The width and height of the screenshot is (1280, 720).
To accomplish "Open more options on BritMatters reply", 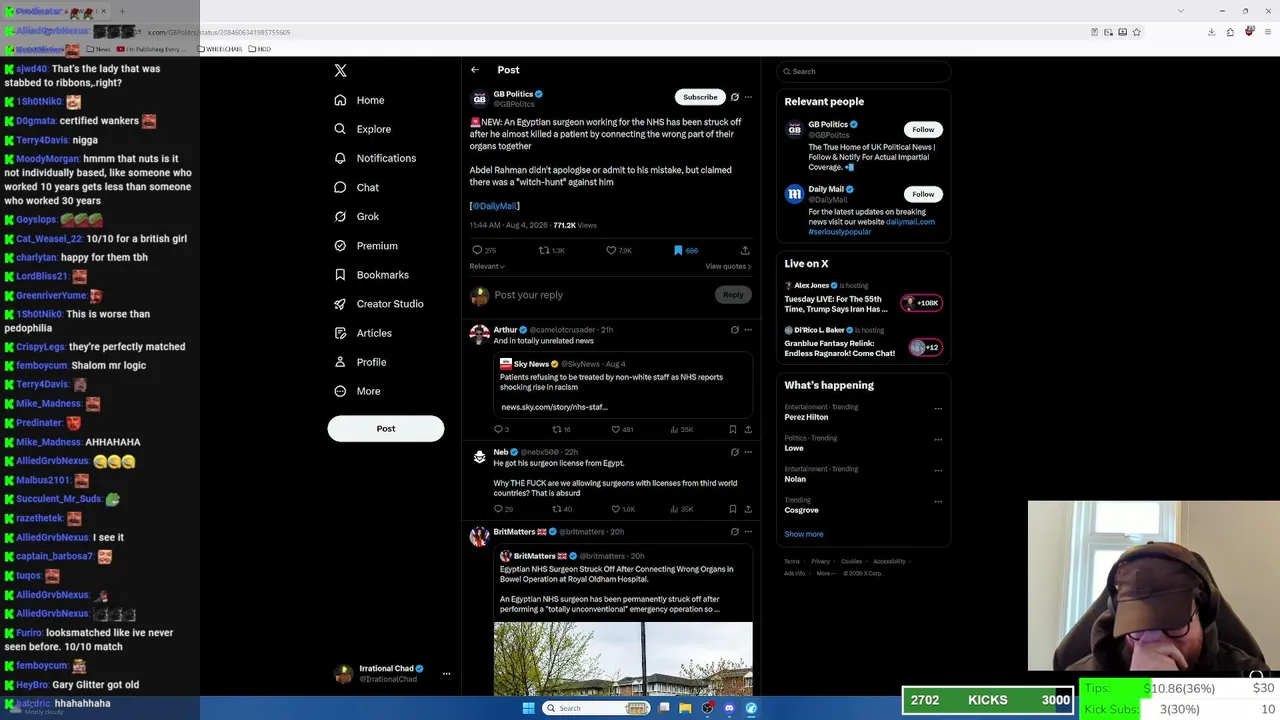I will click(x=748, y=532).
